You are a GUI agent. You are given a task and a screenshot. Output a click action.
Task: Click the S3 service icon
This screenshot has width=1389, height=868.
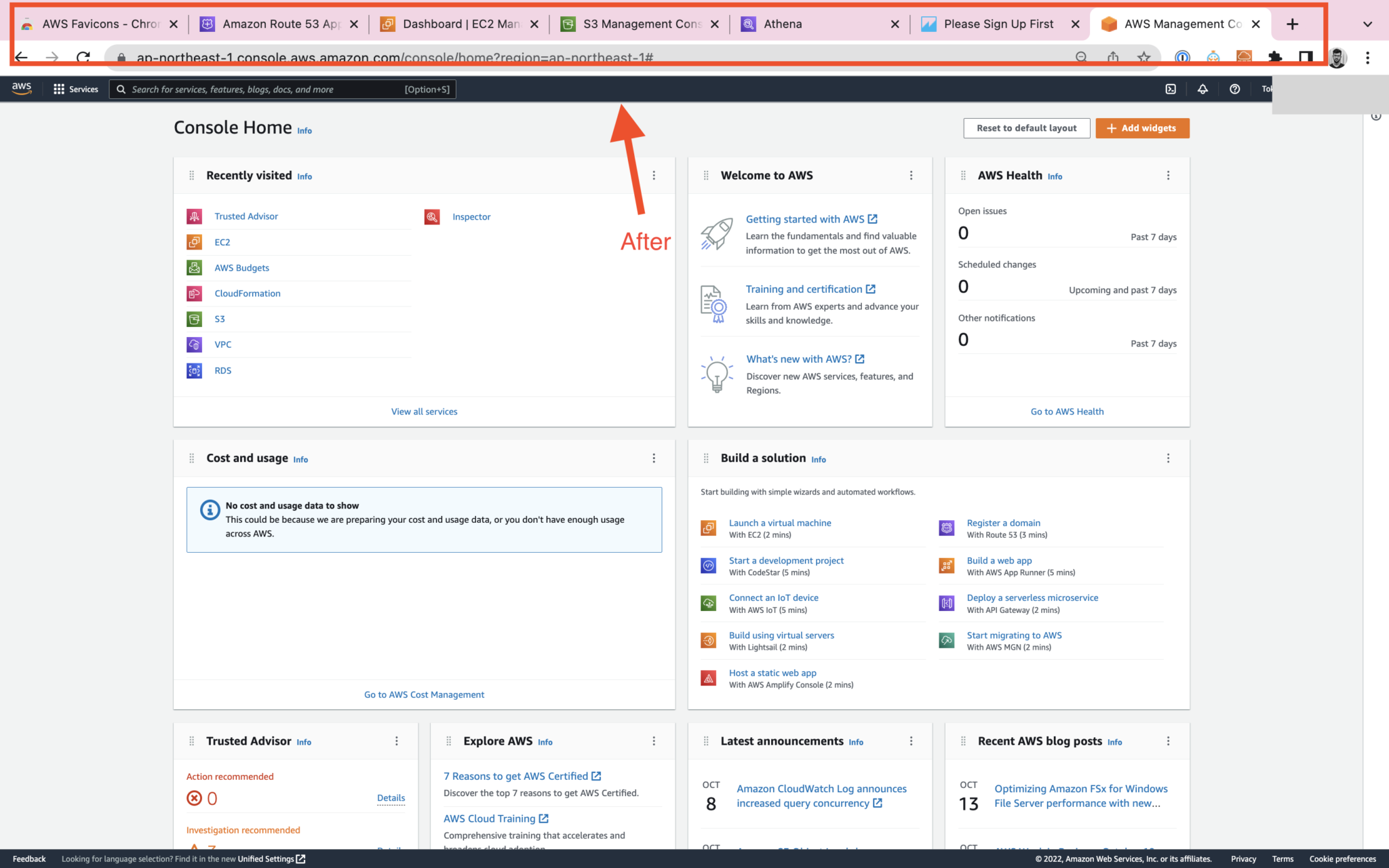point(195,319)
